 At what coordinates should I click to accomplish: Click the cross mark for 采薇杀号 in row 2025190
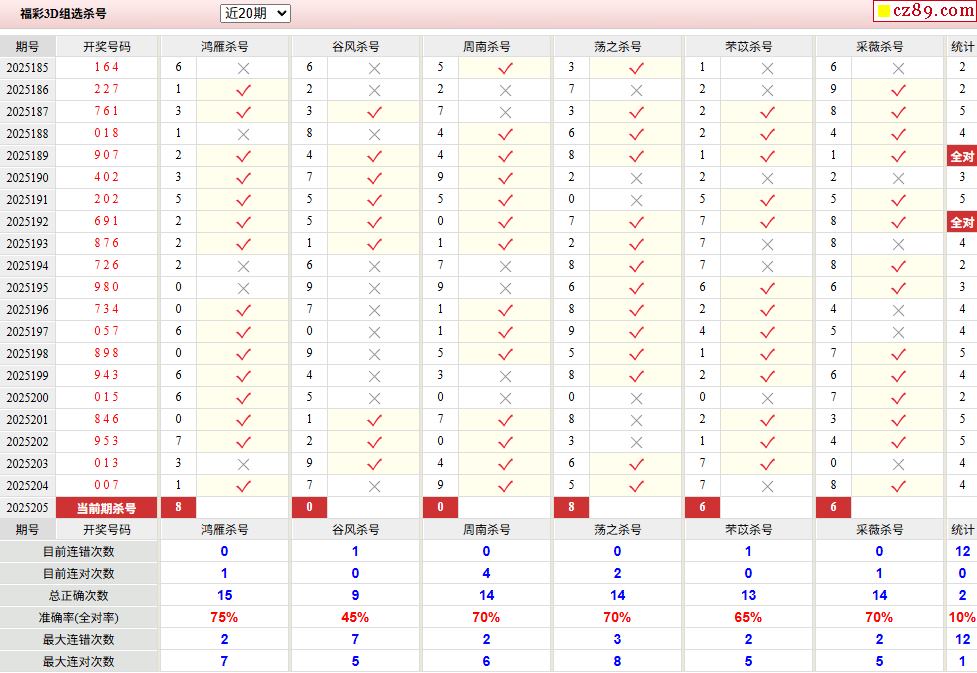[898, 178]
